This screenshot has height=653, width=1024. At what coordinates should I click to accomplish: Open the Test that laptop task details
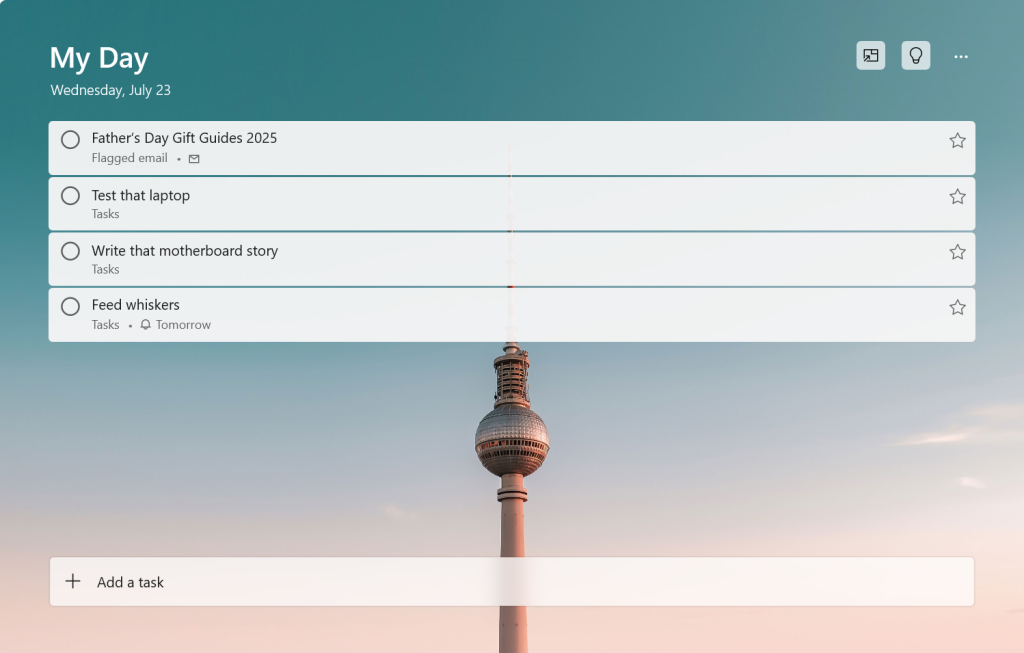(141, 196)
